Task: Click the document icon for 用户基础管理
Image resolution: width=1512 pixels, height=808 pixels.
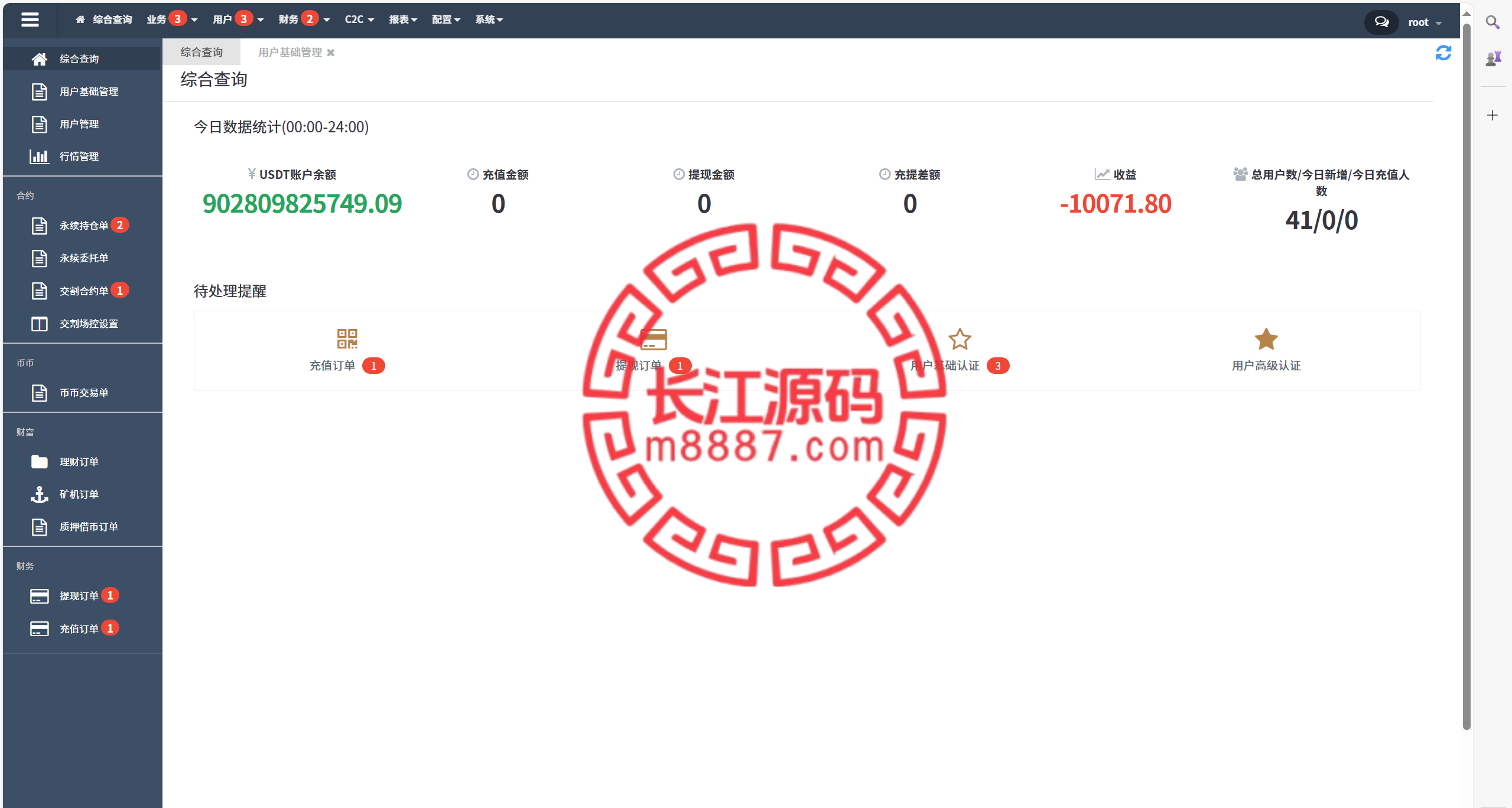Action: (39, 92)
